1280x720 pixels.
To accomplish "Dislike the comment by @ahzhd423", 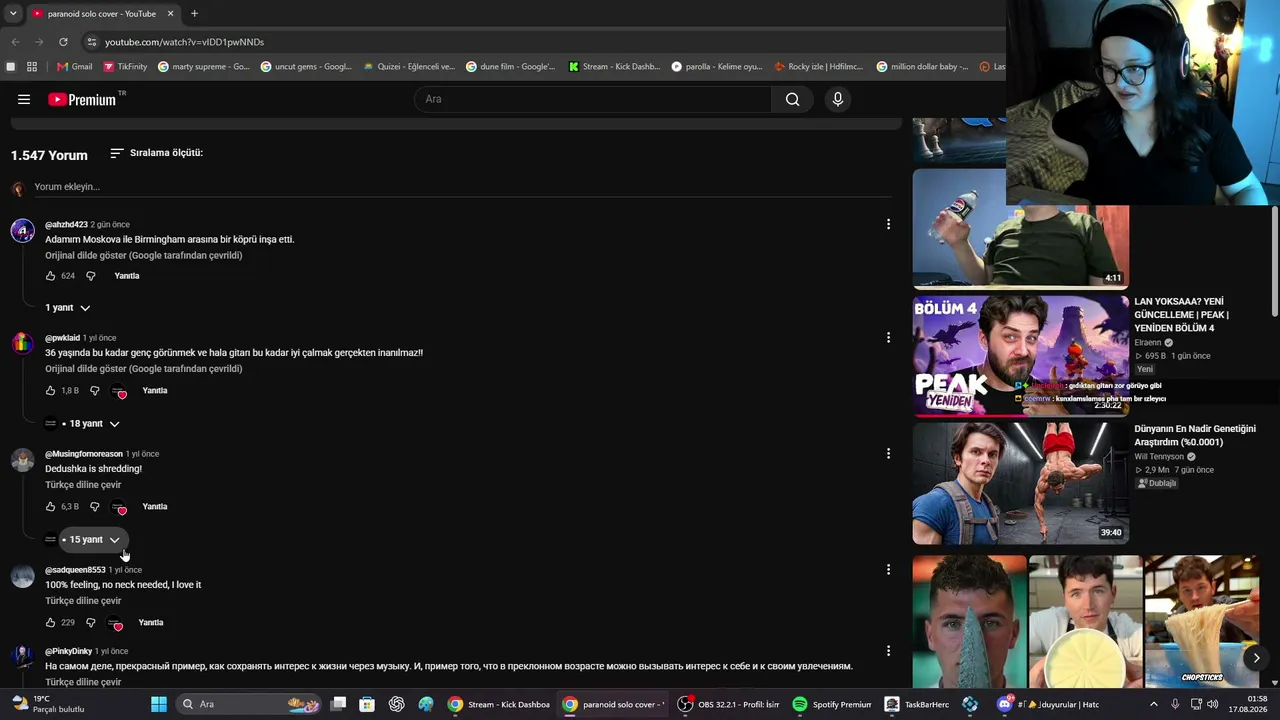I will pyautogui.click(x=90, y=276).
